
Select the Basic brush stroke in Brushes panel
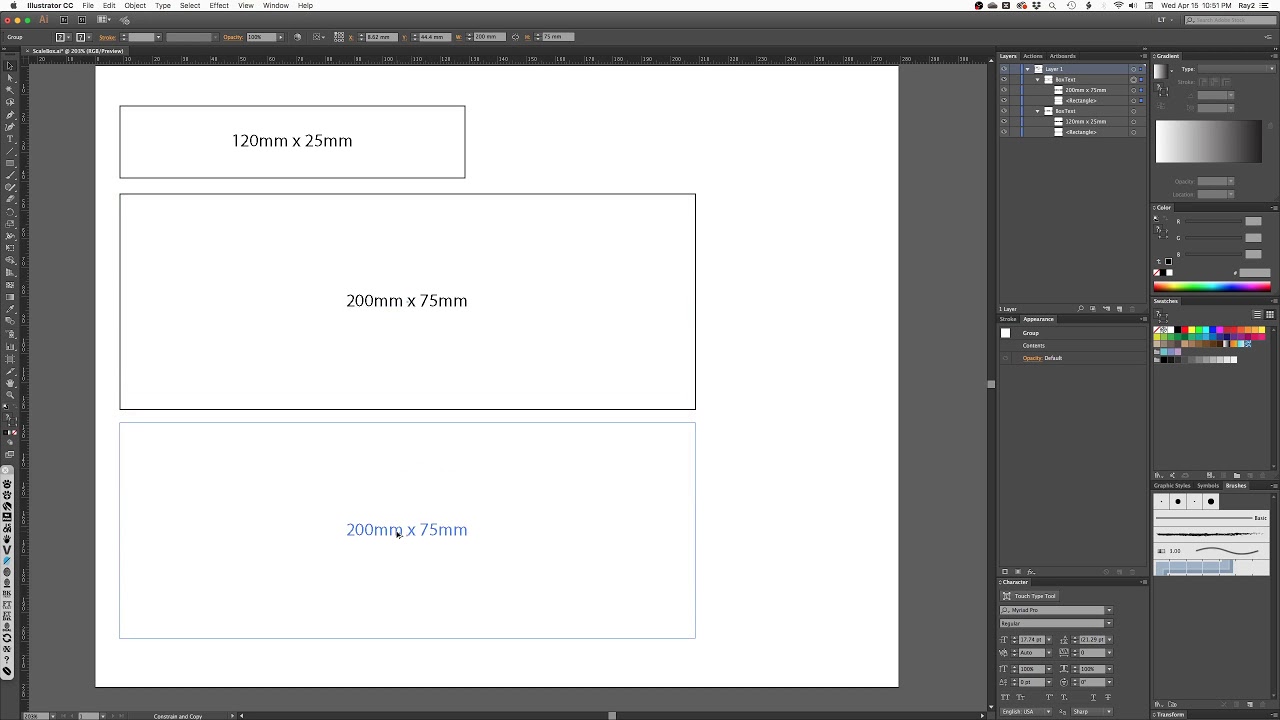(1211, 518)
